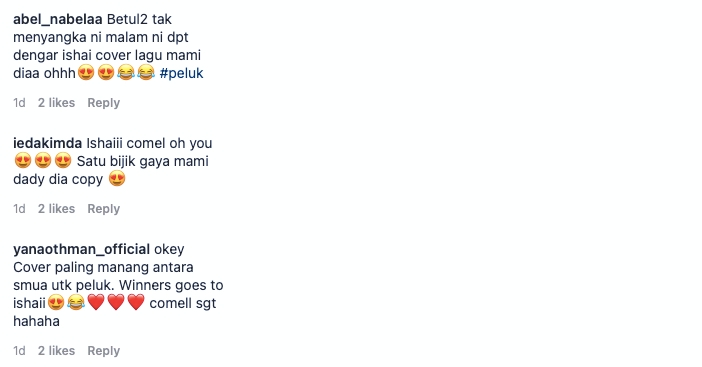Reply to iedakimda's comment
The height and width of the screenshot is (367, 702).
(x=103, y=209)
